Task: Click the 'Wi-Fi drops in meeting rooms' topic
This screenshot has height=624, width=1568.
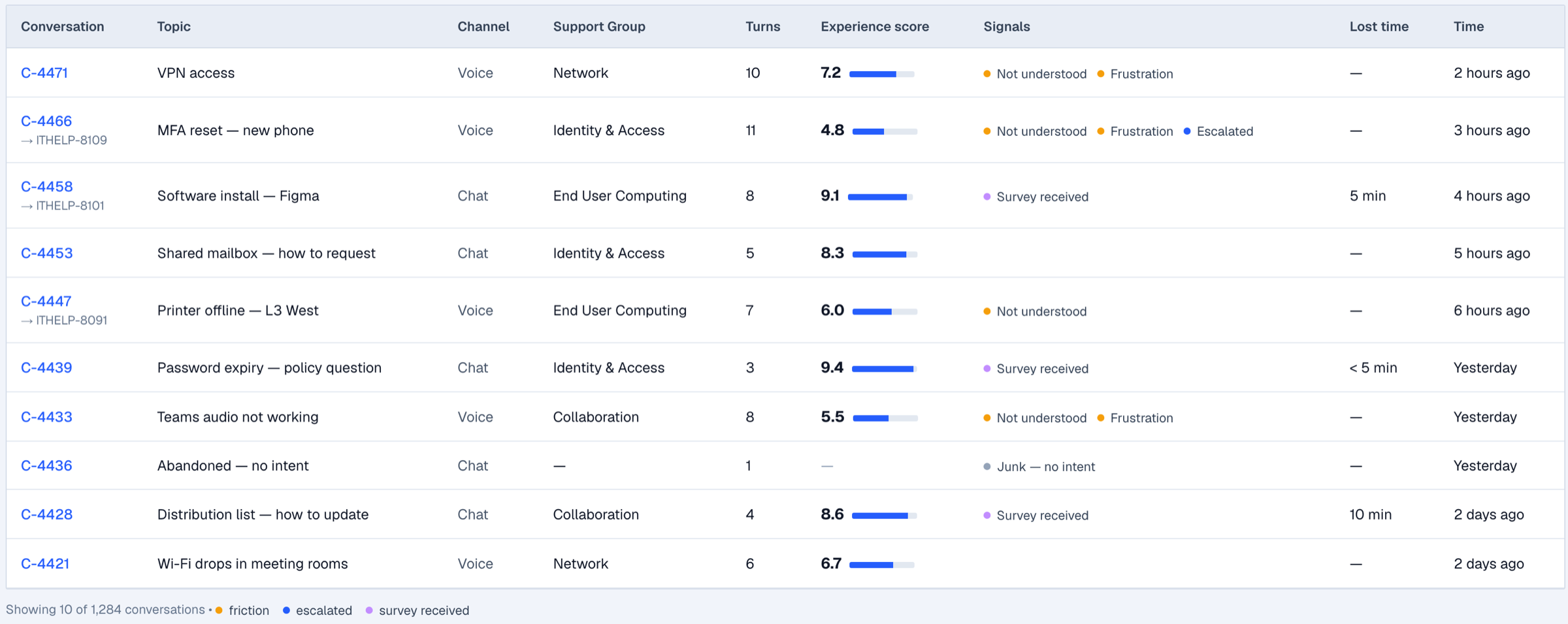Action: [253, 564]
